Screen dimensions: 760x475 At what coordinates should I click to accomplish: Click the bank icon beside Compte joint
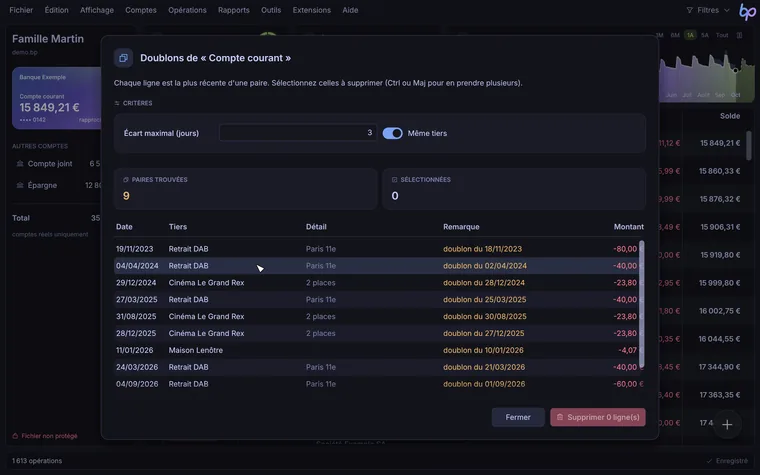click(x=20, y=164)
